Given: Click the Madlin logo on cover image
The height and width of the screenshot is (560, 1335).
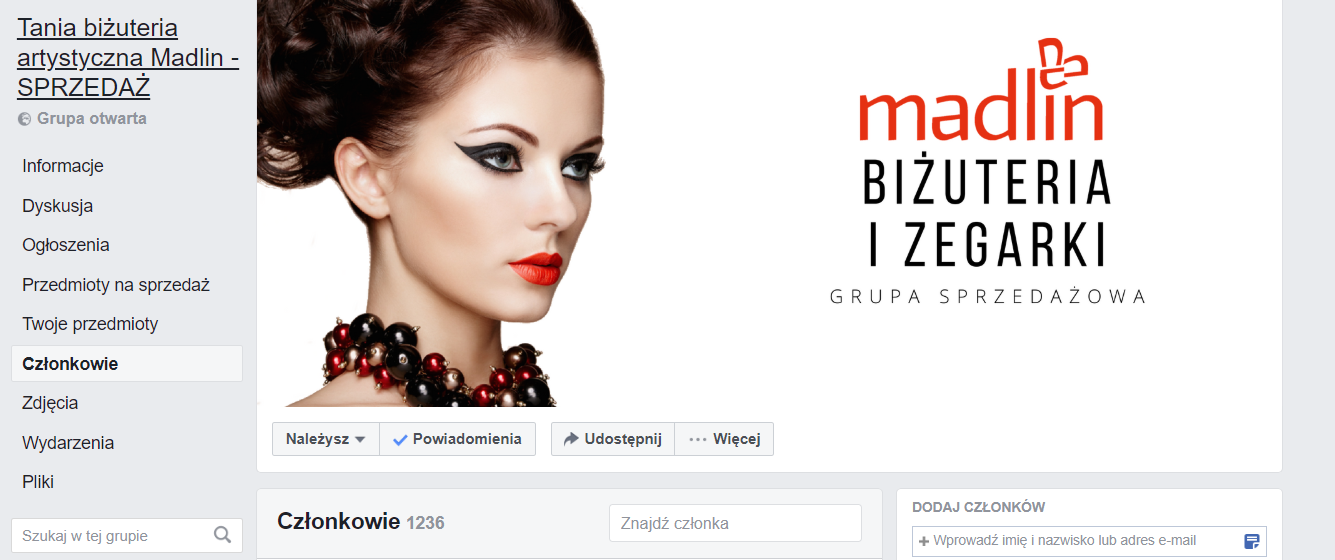Looking at the screenshot, I should (981, 90).
